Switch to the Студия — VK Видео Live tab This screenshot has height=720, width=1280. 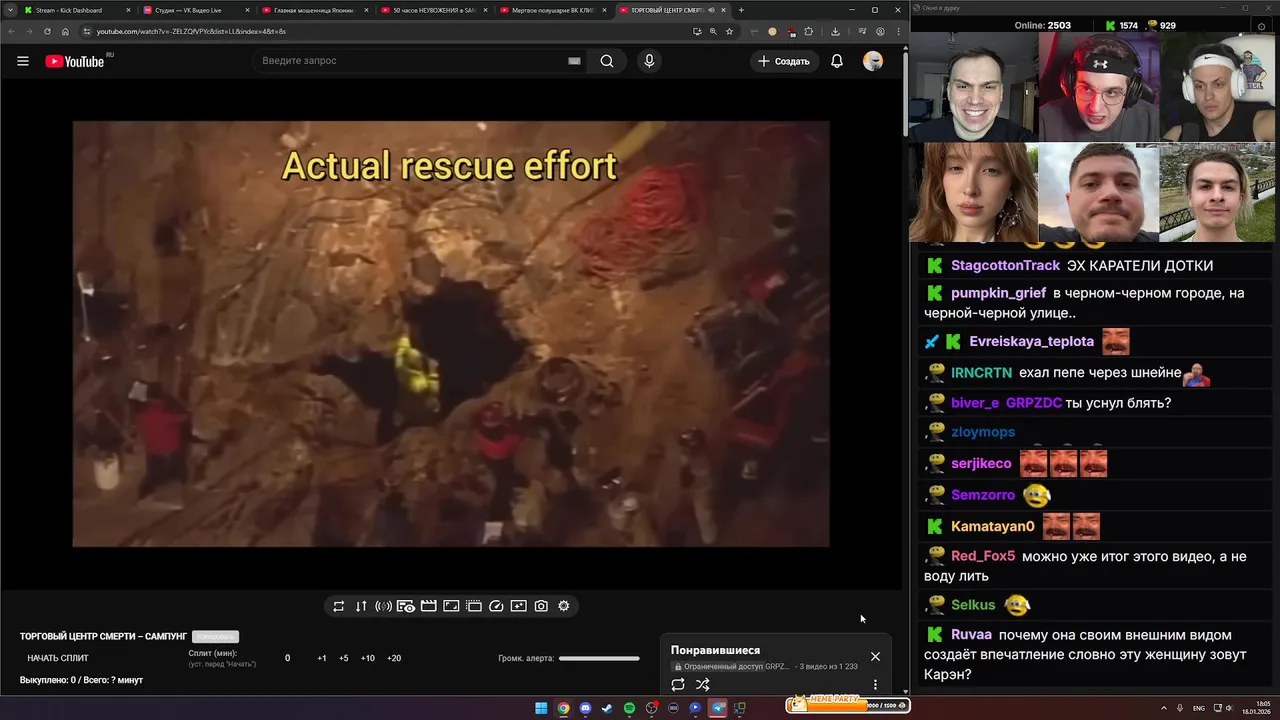click(x=195, y=10)
